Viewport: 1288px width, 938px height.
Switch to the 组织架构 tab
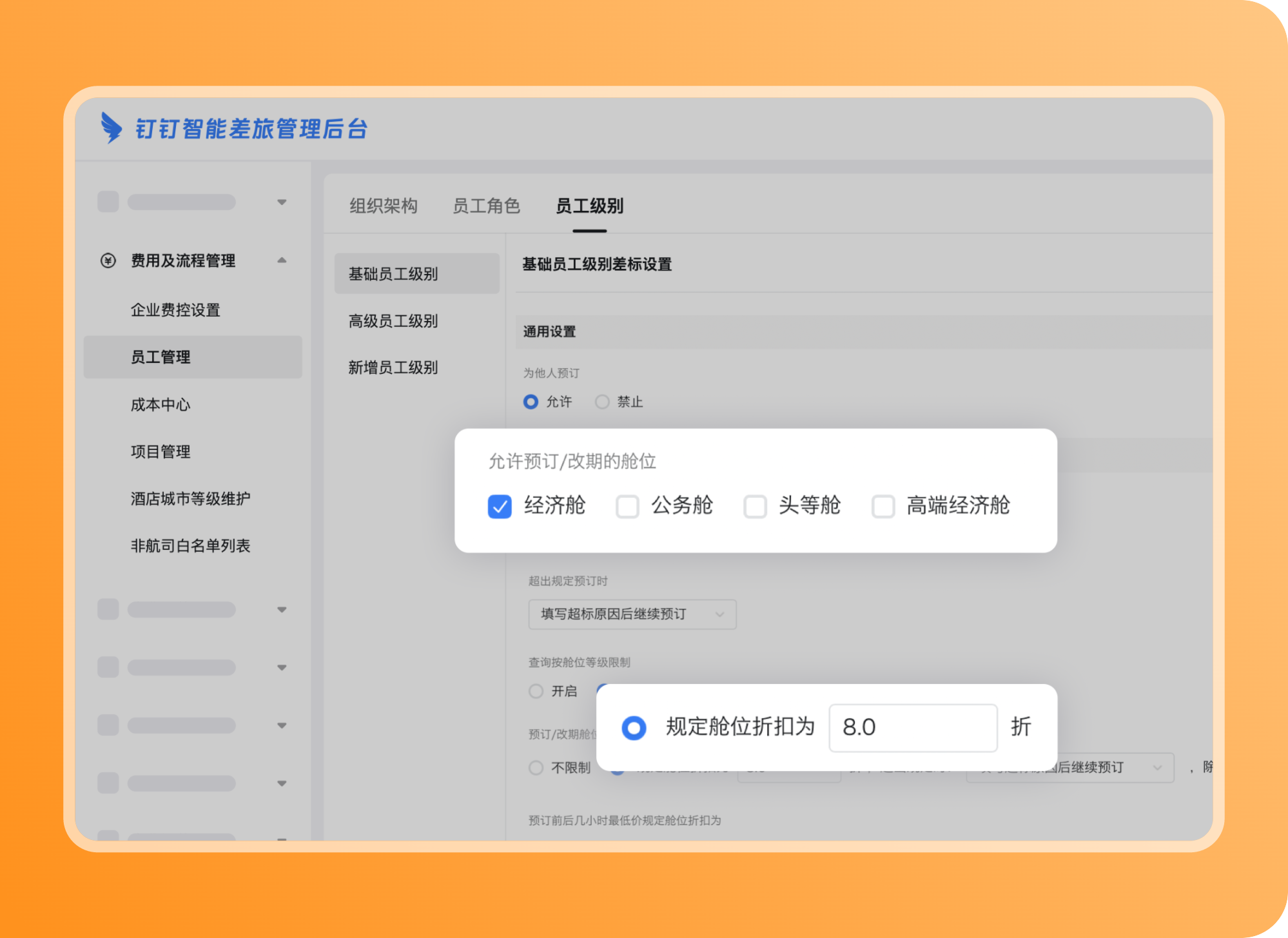pos(384,206)
